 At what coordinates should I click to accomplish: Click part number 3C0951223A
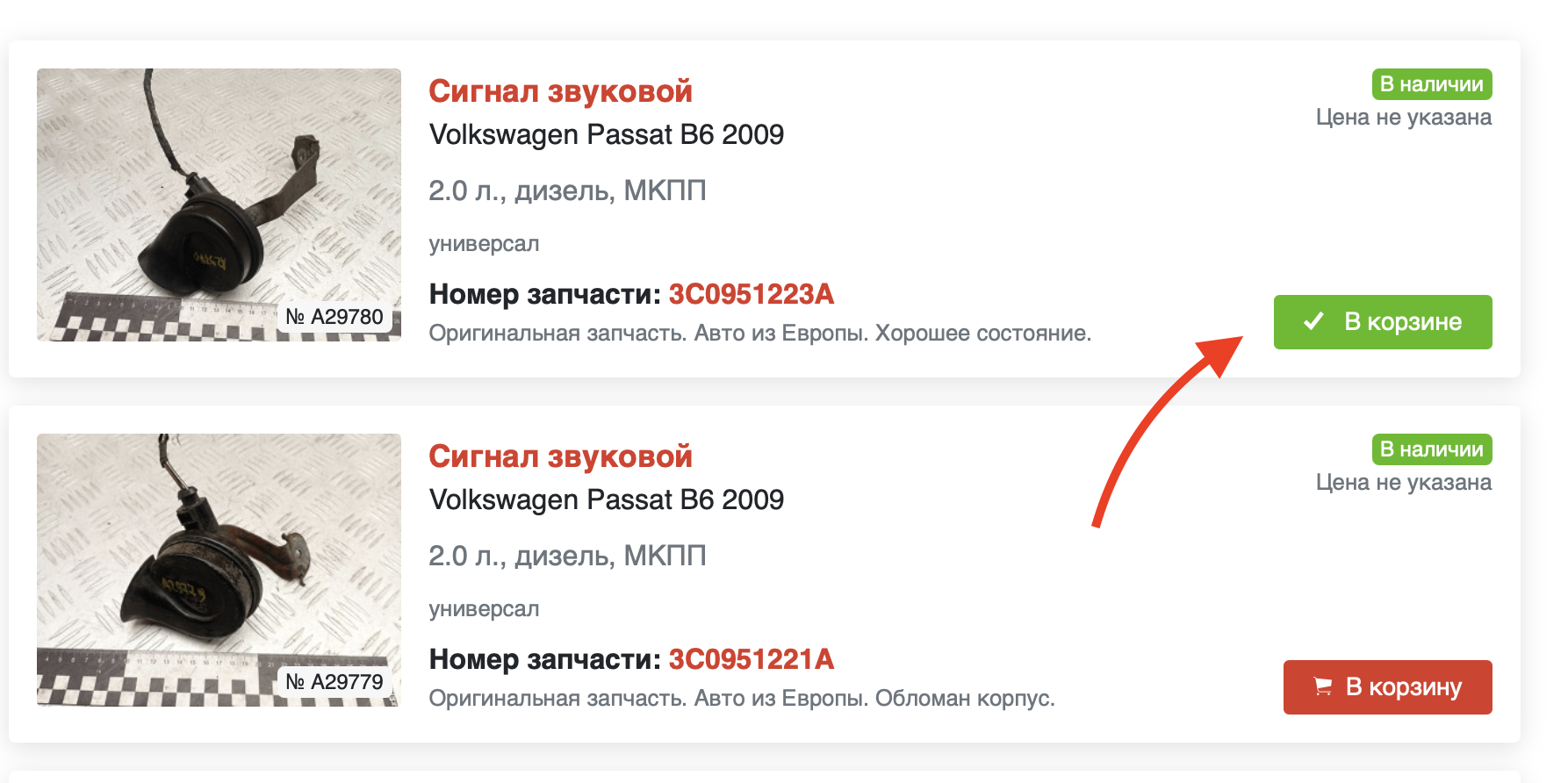(x=751, y=294)
